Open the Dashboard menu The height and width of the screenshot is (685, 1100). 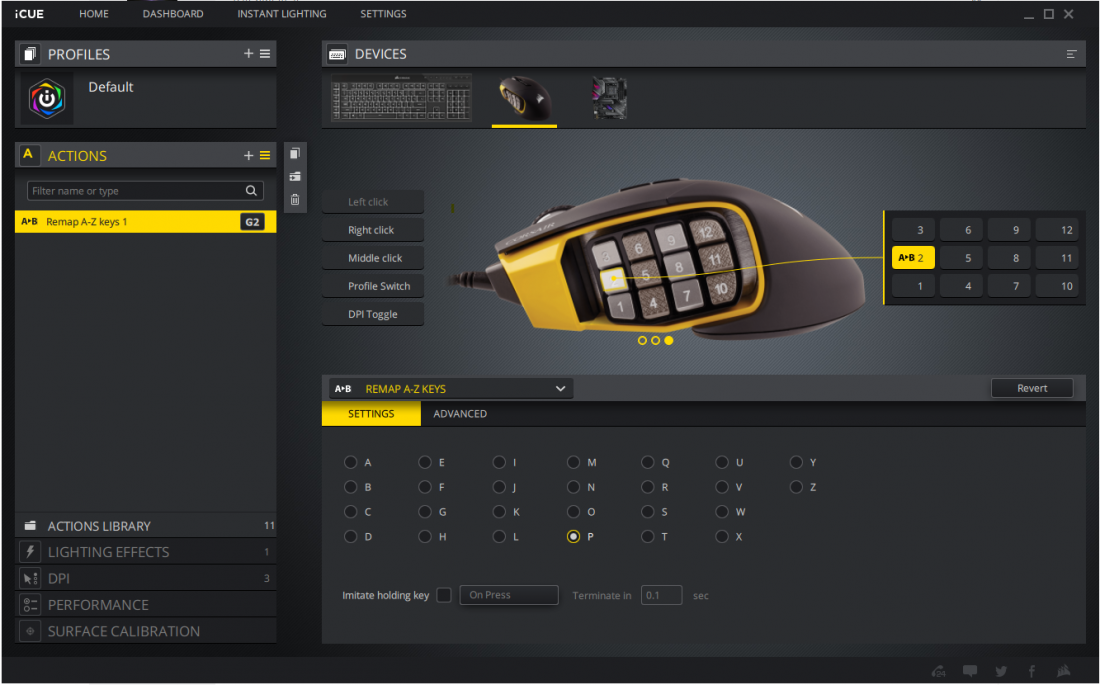173,14
